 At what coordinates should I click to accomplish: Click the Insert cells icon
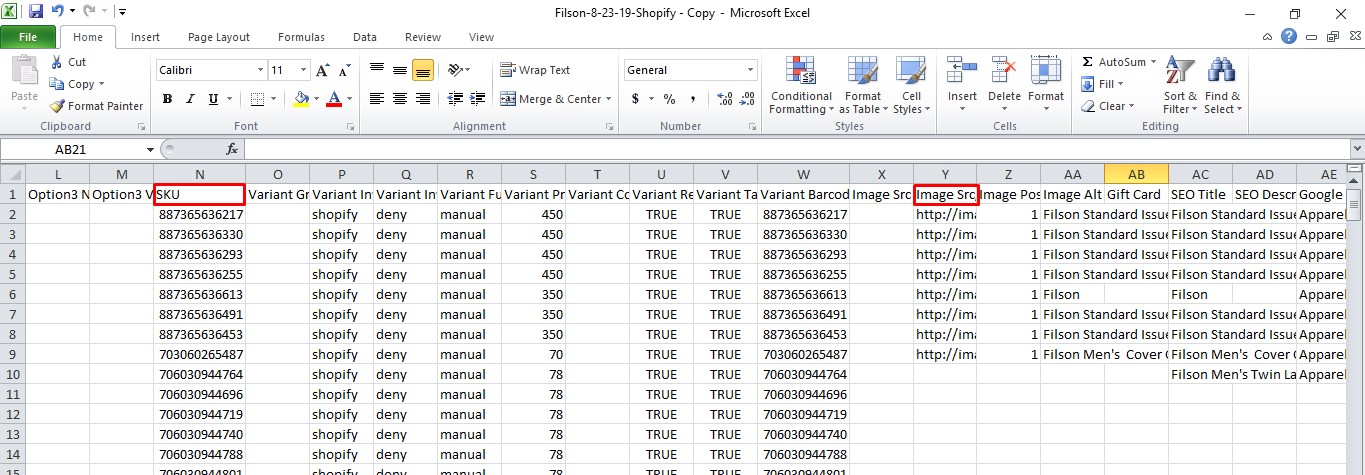click(962, 71)
